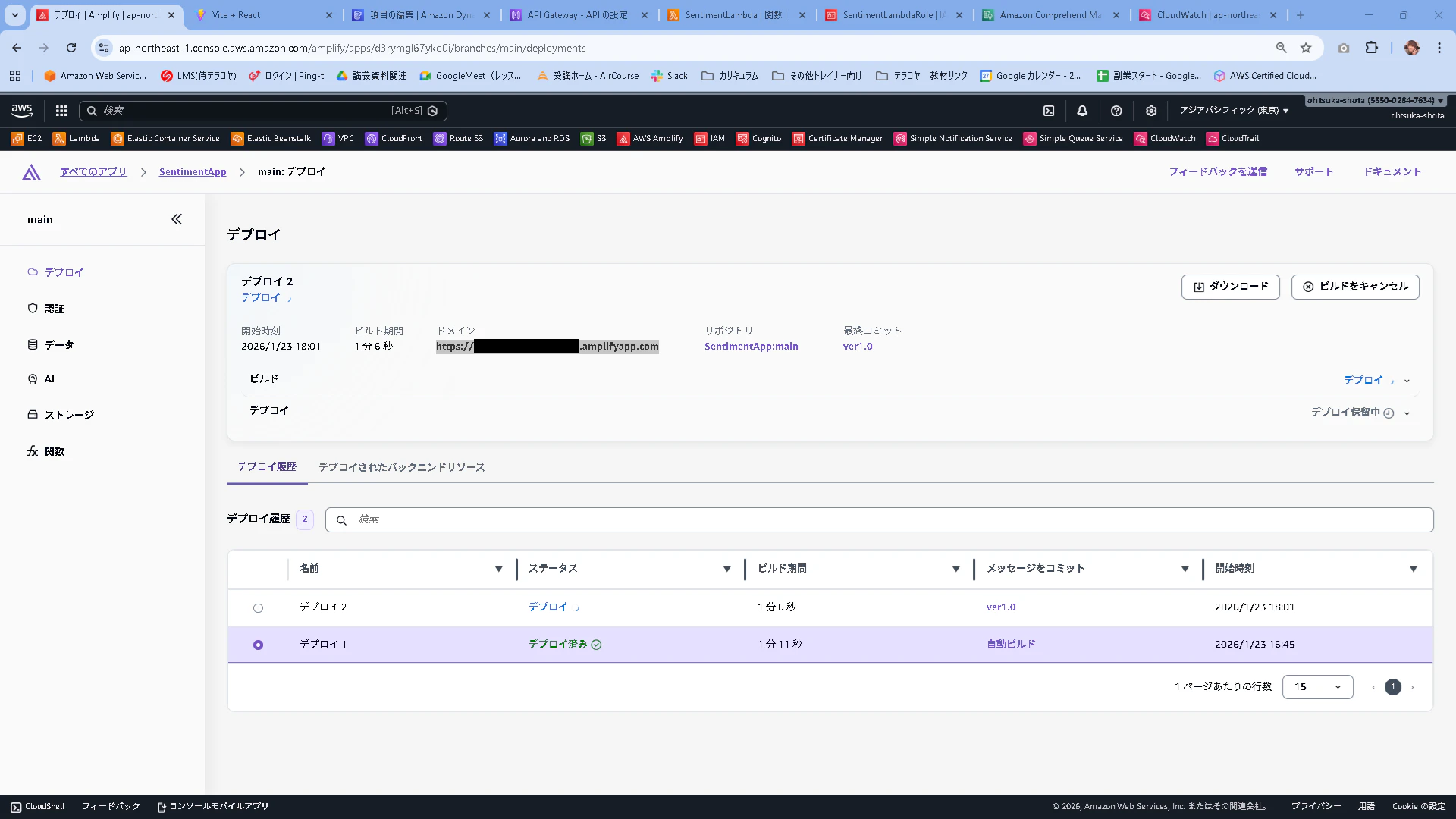Expand the デプロイ保留中 step chevron
The width and height of the screenshot is (1456, 819).
tap(1407, 413)
